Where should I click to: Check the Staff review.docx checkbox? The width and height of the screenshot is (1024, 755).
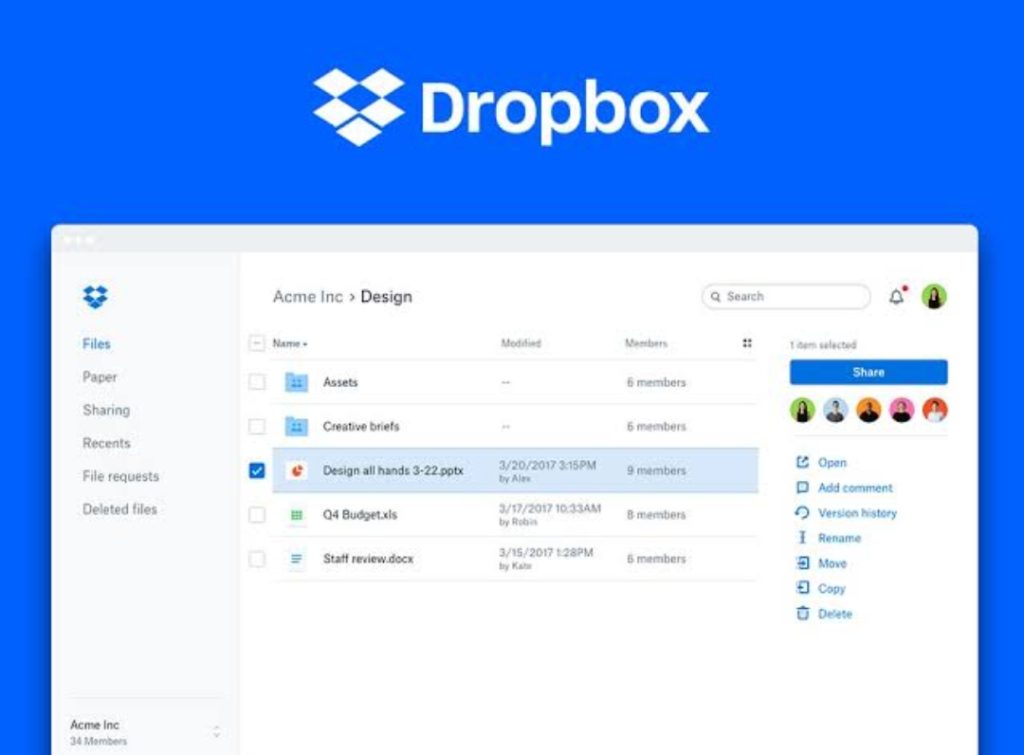(x=257, y=559)
